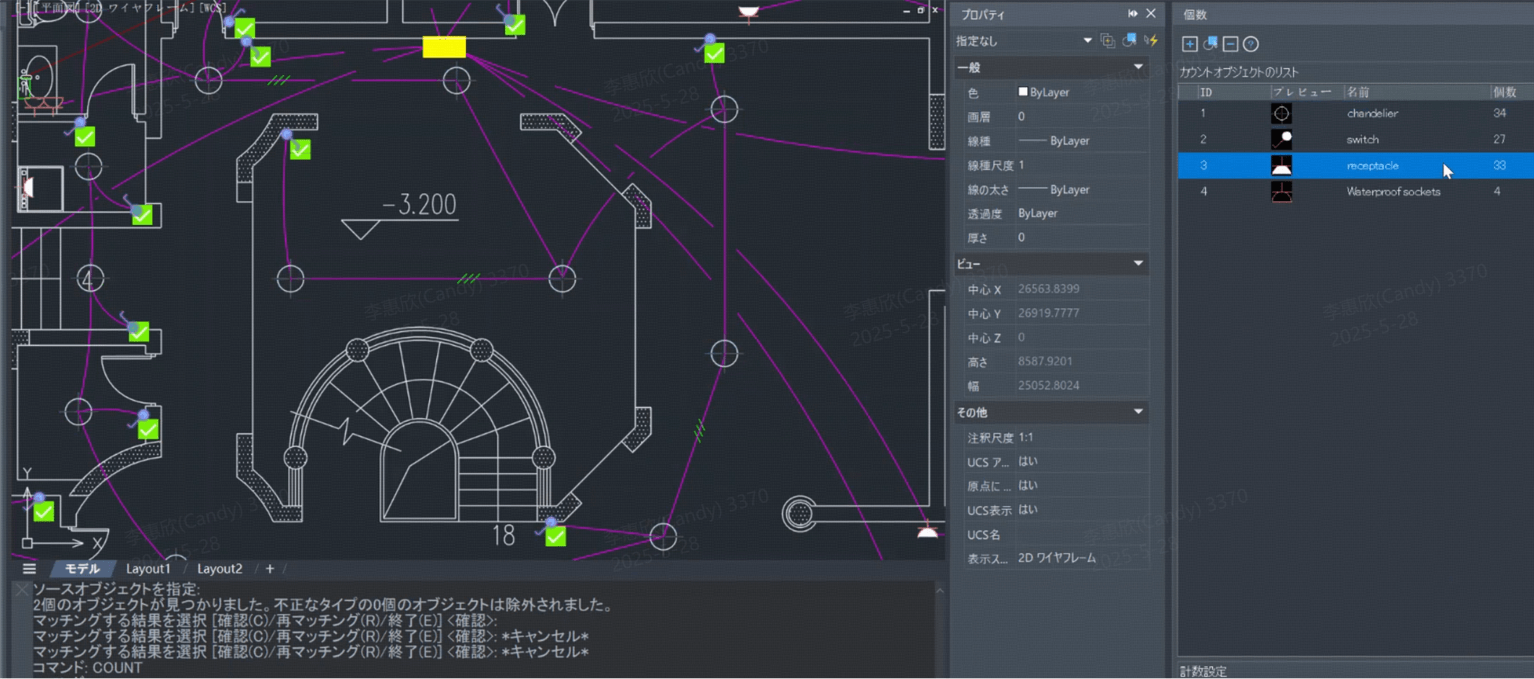The height and width of the screenshot is (679, 1534).
Task: Sort by the 名前 column header
Action: (1358, 92)
